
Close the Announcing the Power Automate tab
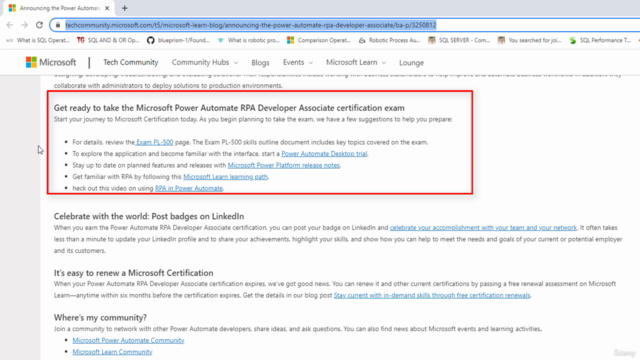coord(107,8)
